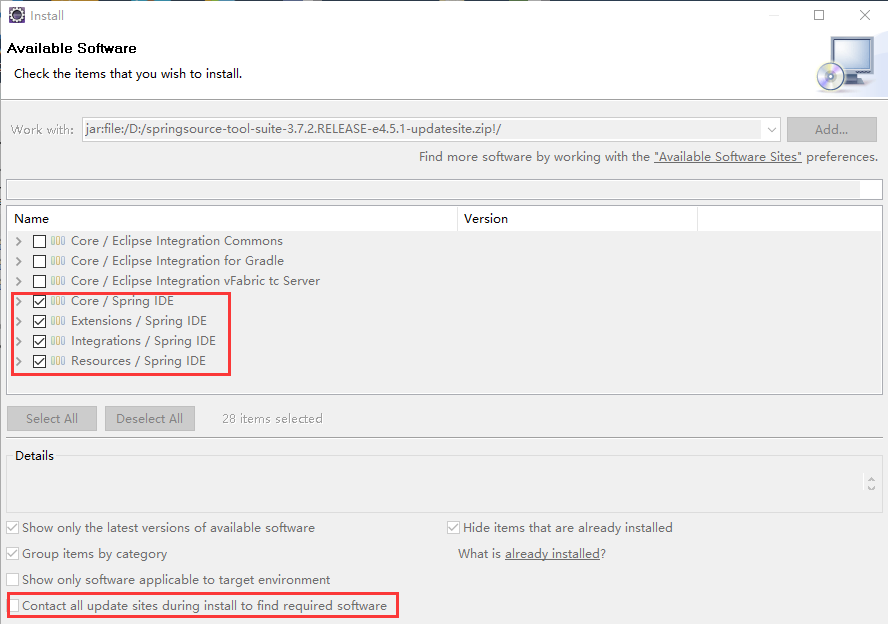Maximize the Install dialog window
The image size is (888, 624).
[819, 15]
